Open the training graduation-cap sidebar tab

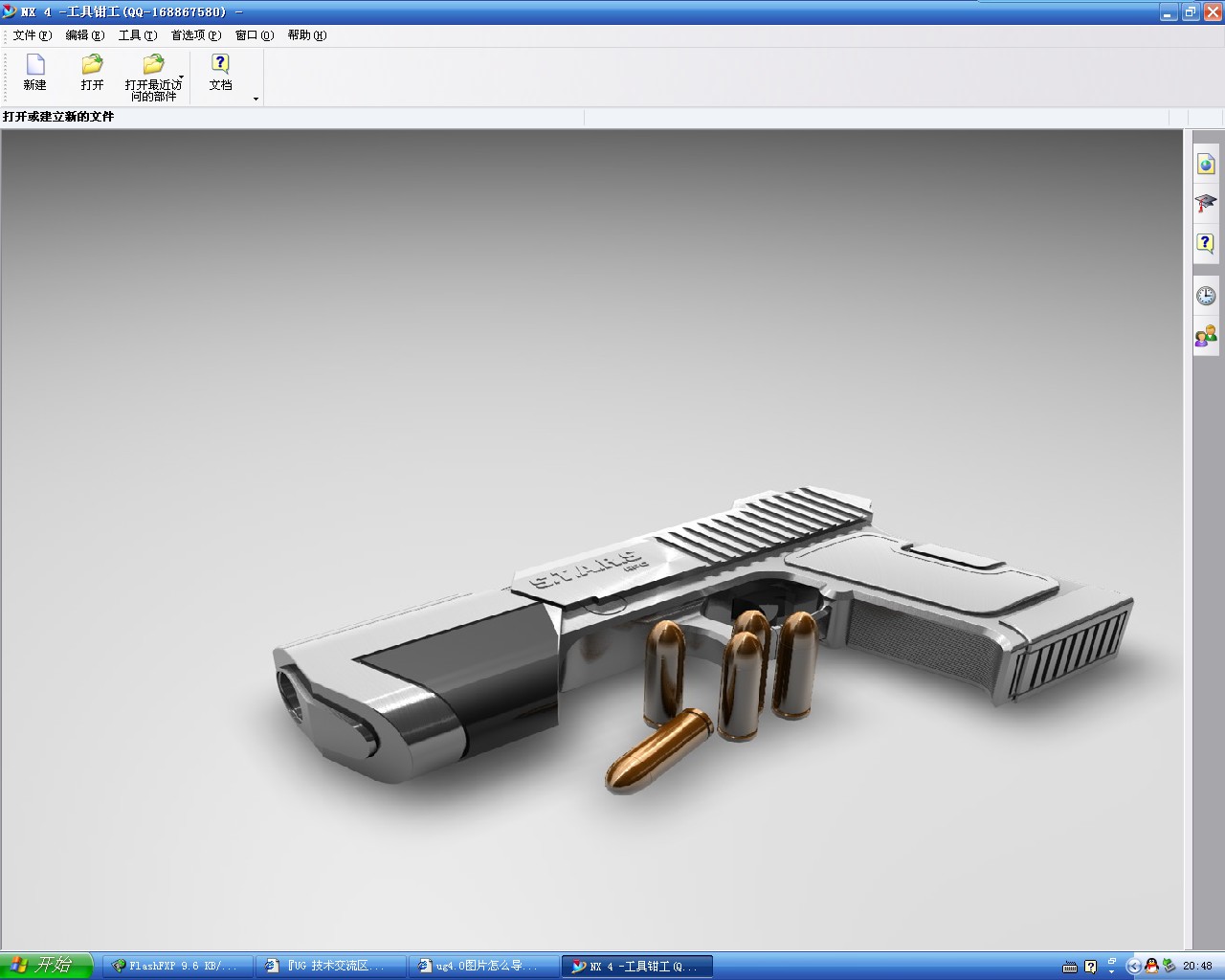pyautogui.click(x=1206, y=203)
